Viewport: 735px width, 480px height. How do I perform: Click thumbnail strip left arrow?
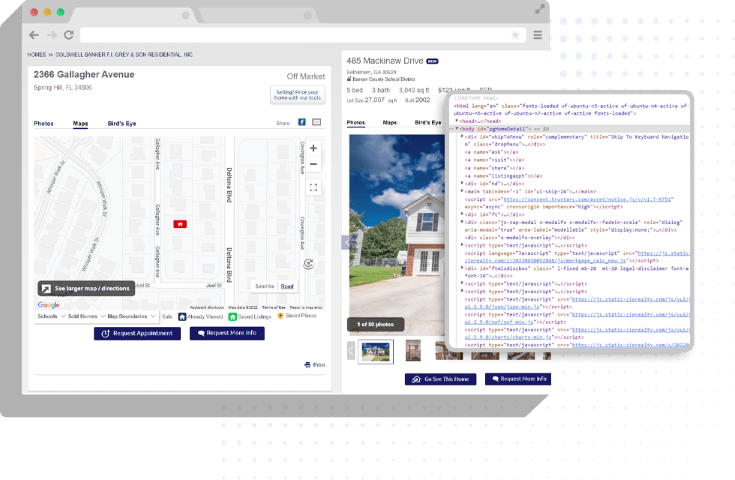[x=351, y=351]
